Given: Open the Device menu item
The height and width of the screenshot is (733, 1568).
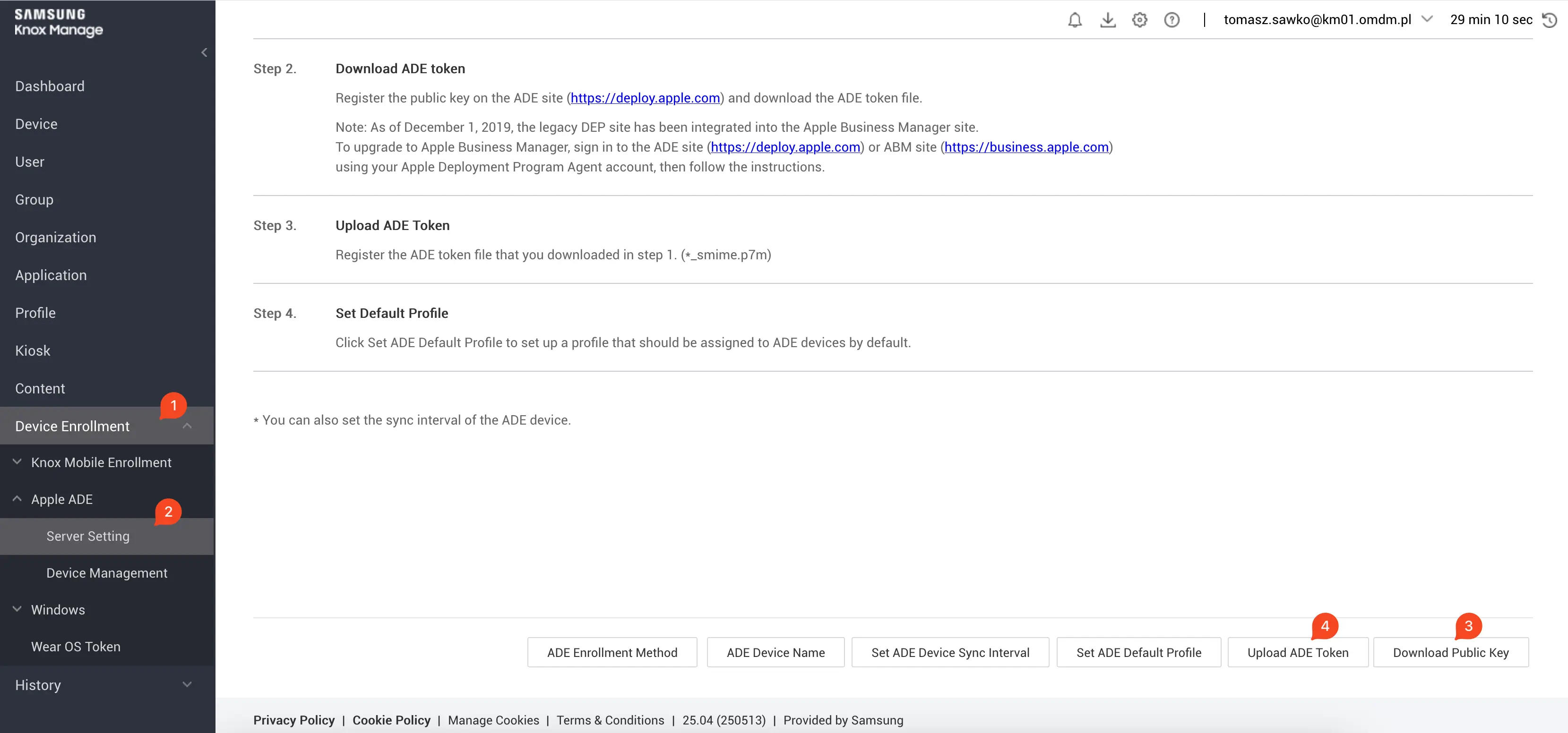Looking at the screenshot, I should (36, 124).
